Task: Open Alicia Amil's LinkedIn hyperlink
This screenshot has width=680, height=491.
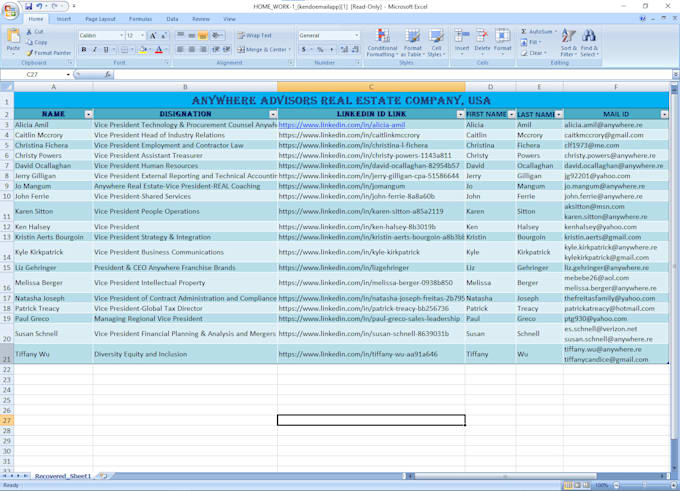Action: click(342, 125)
